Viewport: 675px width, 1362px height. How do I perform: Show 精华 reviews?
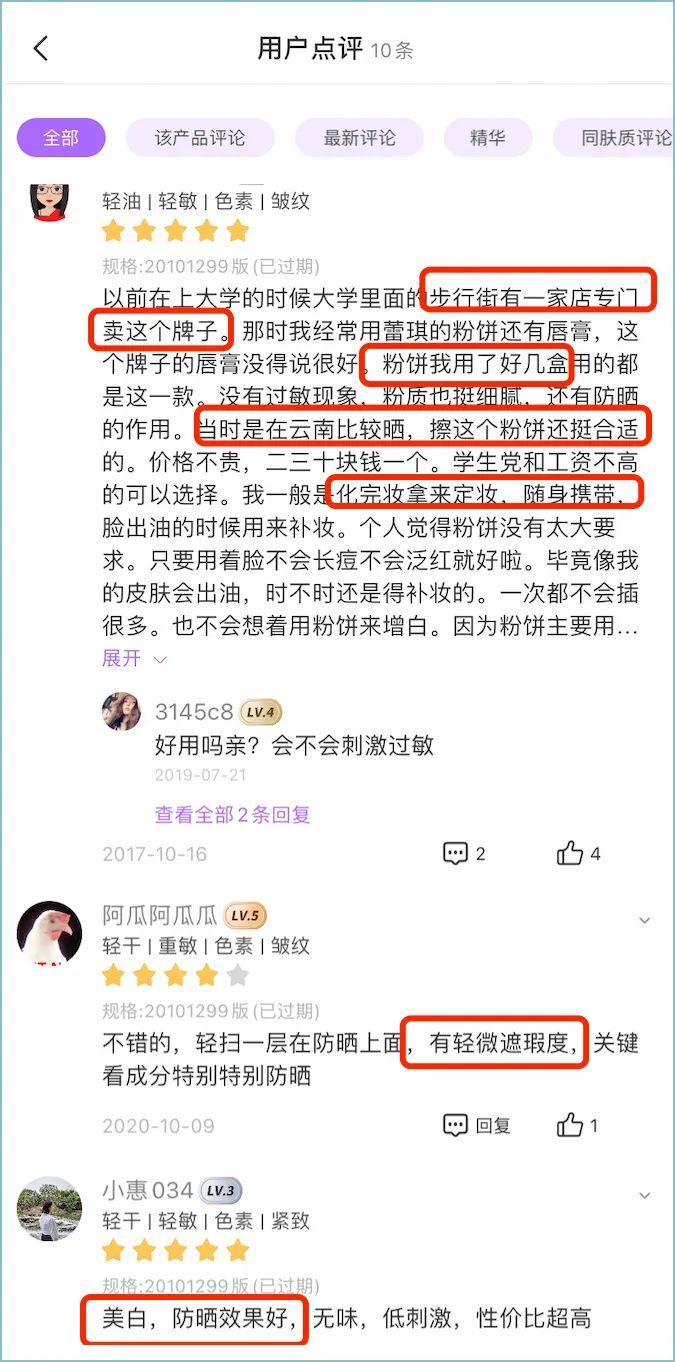click(x=487, y=138)
